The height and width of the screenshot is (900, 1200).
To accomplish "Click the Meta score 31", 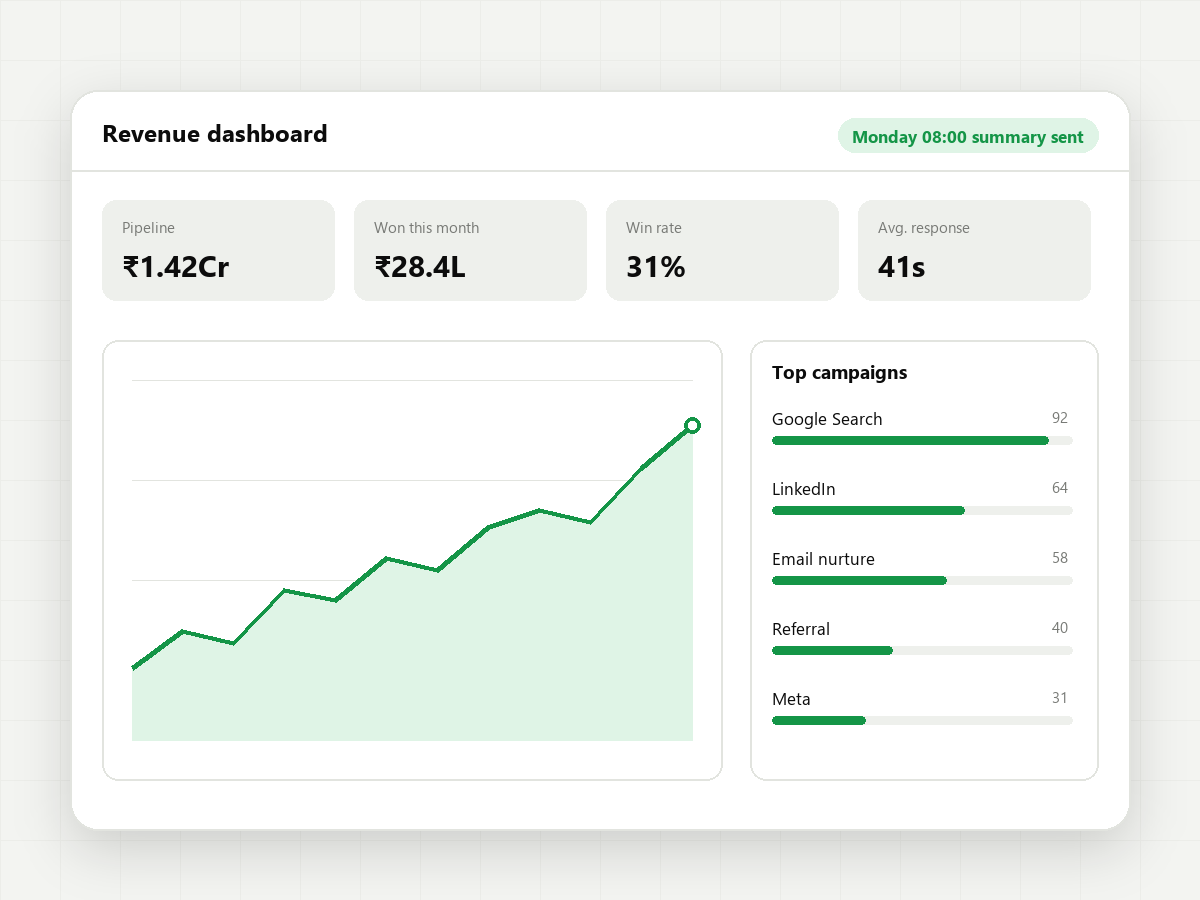I will coord(1060,698).
